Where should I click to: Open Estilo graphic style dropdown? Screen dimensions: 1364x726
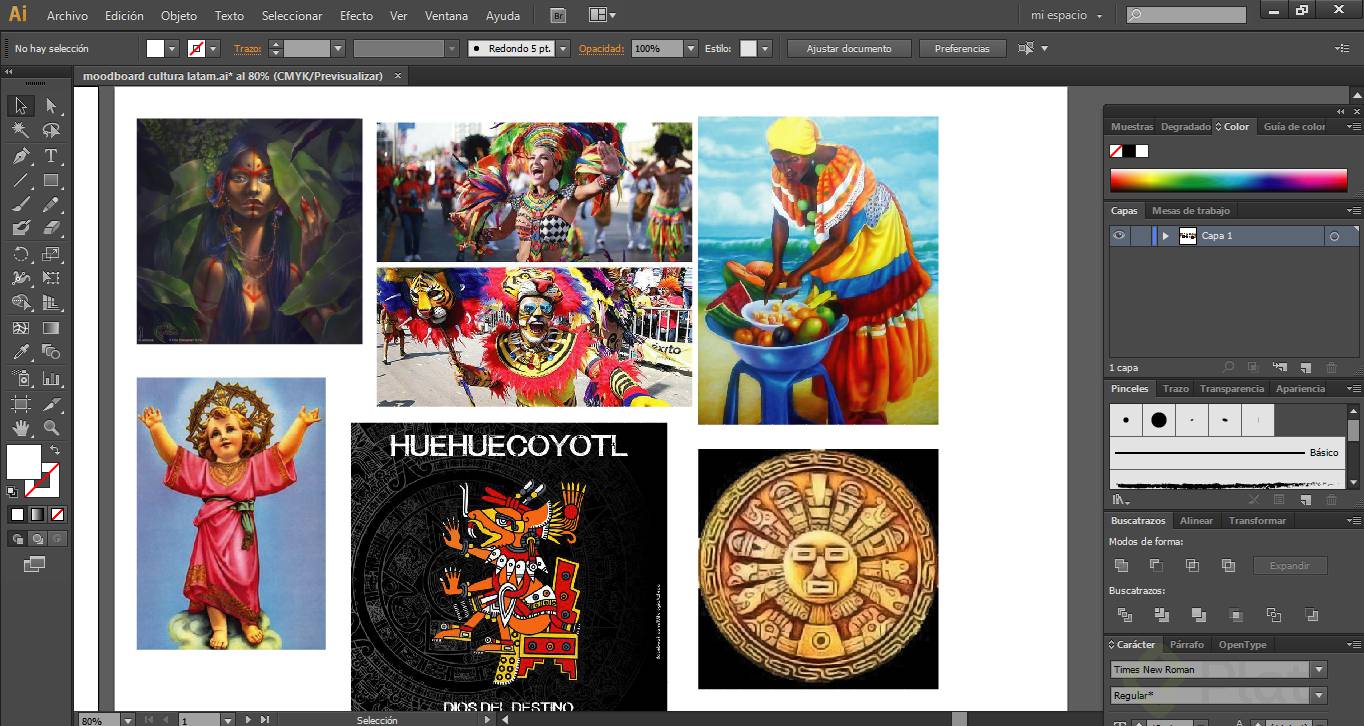[x=765, y=48]
